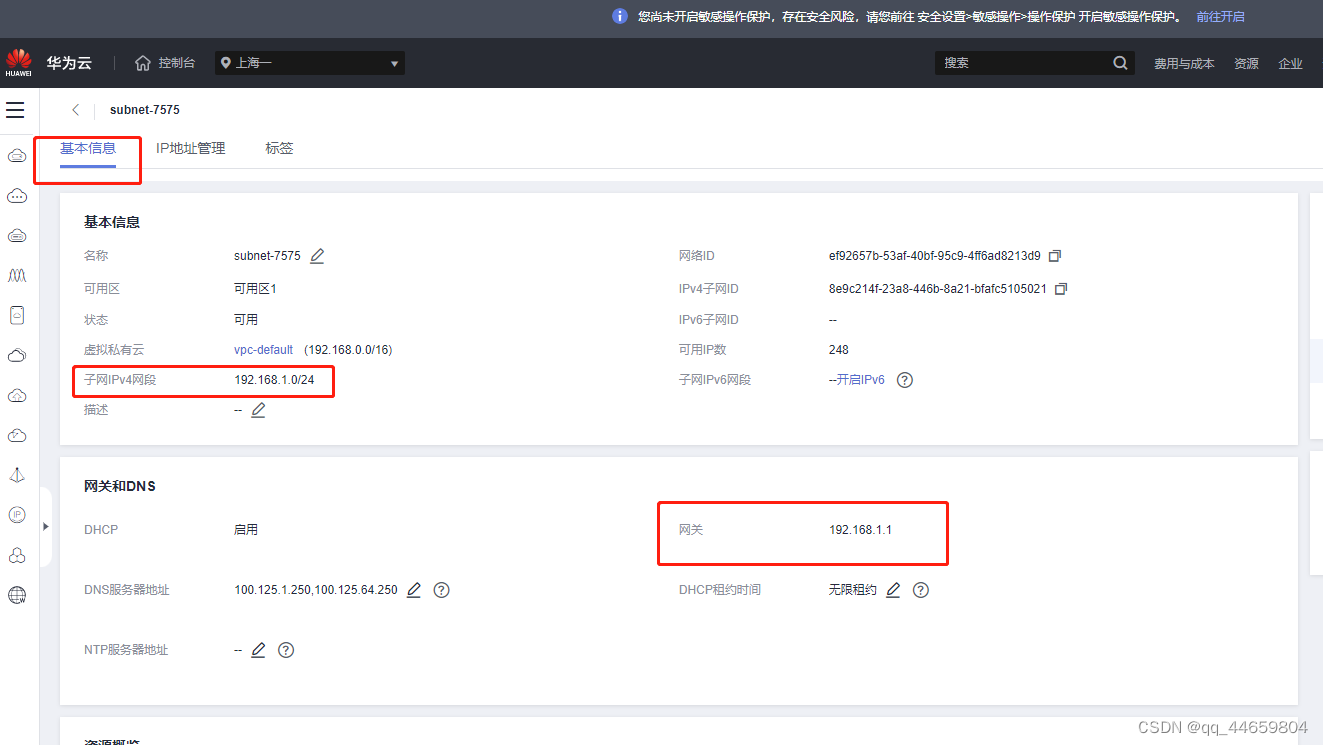Image resolution: width=1323 pixels, height=745 pixels.
Task: Open help icon for NTP server address
Action: pyautogui.click(x=286, y=650)
